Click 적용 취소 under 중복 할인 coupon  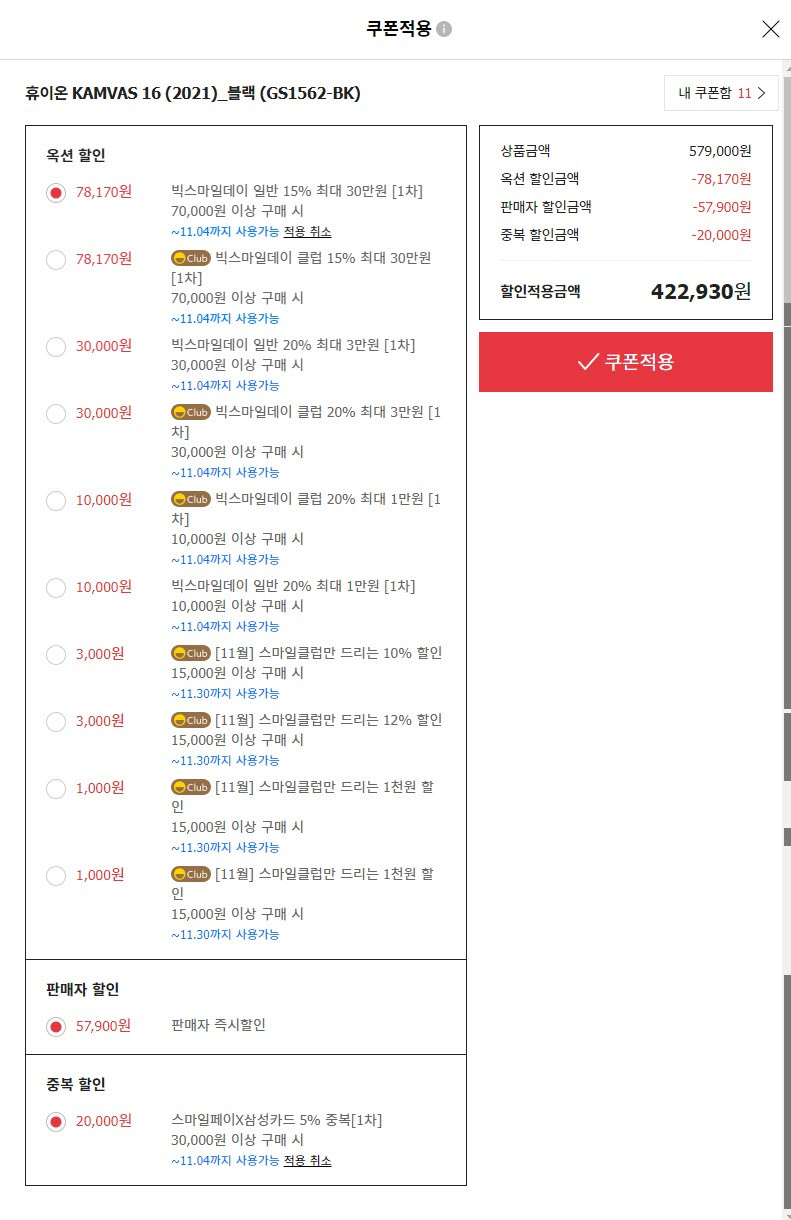(x=307, y=1160)
